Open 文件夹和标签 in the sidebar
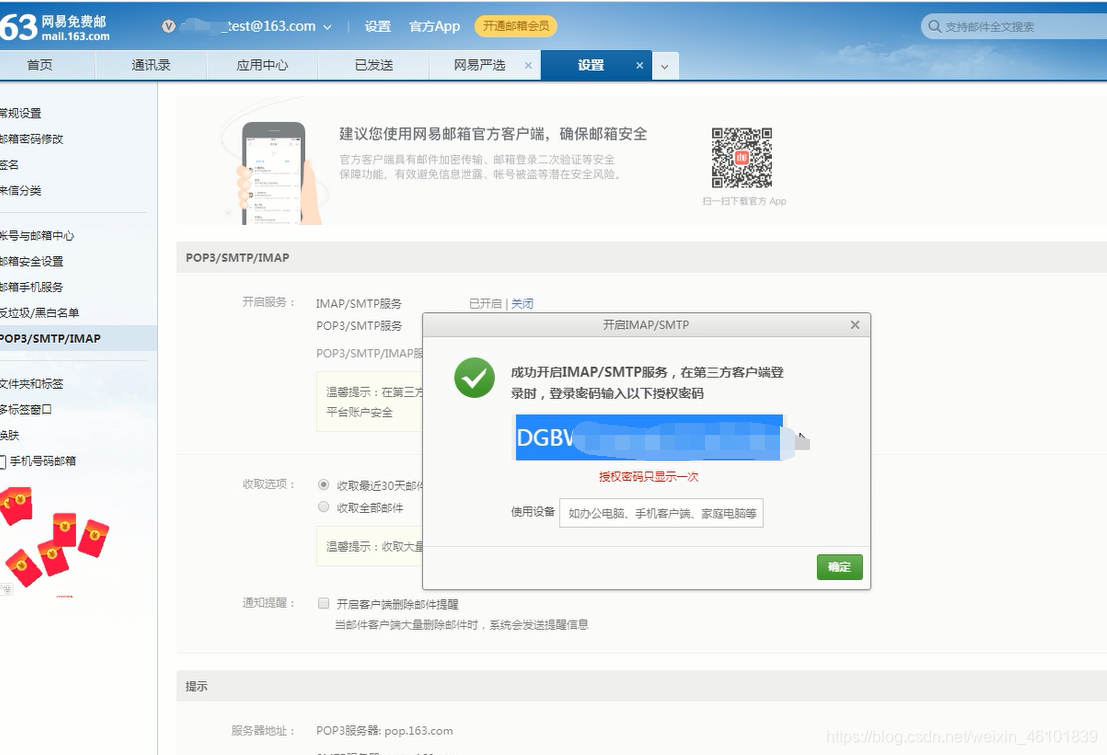This screenshot has height=755, width=1107. (x=32, y=384)
